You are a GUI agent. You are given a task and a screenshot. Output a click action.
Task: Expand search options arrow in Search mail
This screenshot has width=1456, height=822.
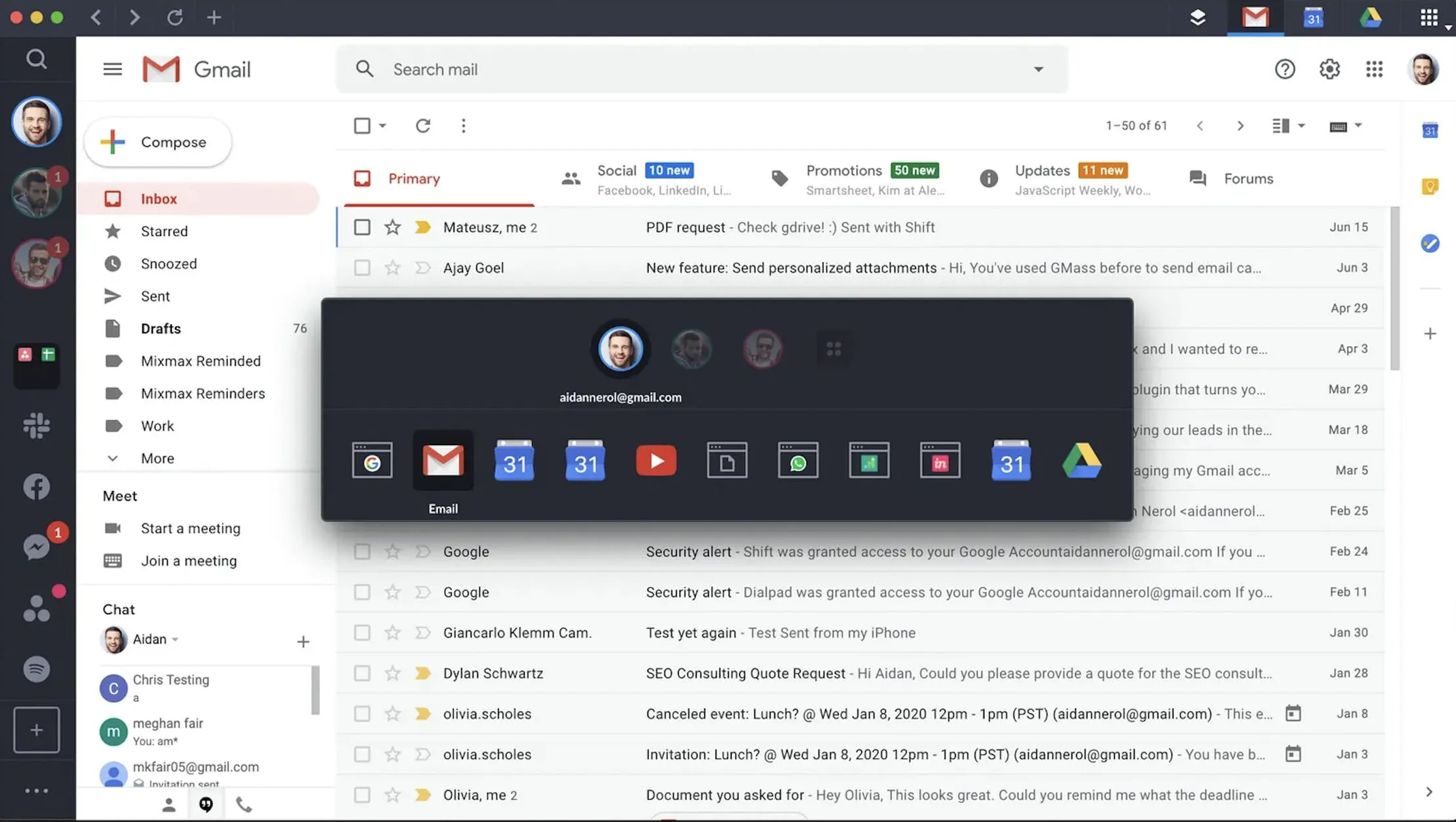(x=1038, y=69)
